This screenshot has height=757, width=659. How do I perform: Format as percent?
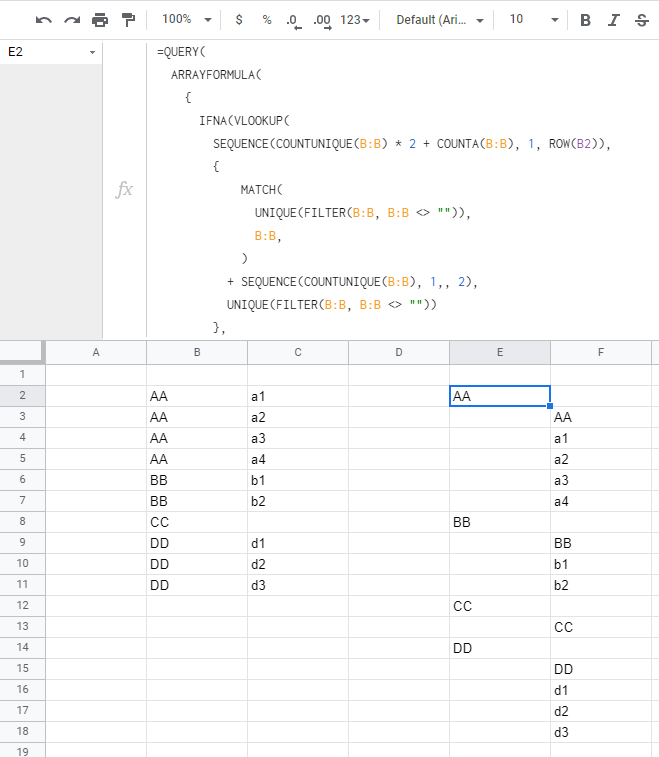(x=266, y=20)
